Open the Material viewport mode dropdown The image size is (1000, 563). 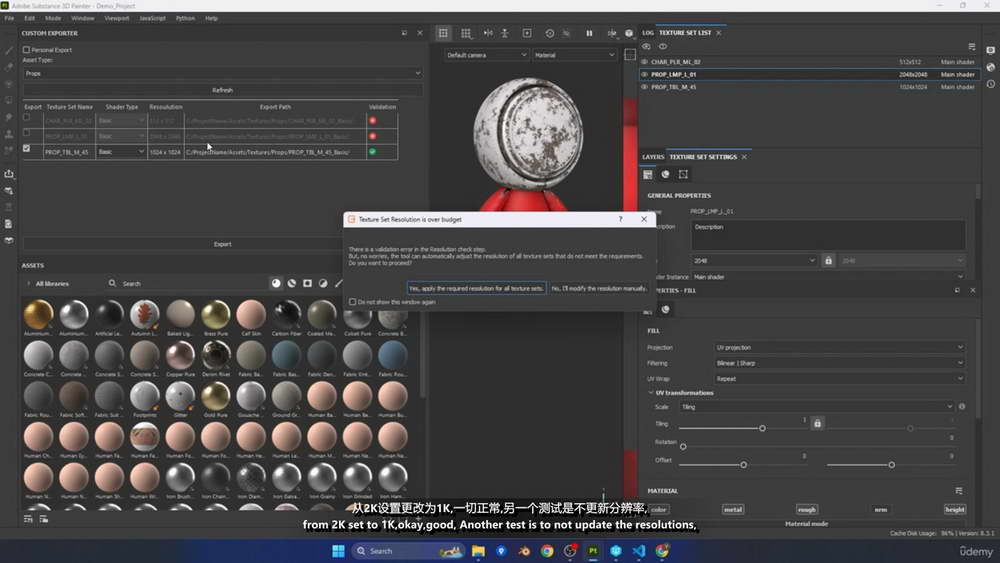(x=575, y=55)
